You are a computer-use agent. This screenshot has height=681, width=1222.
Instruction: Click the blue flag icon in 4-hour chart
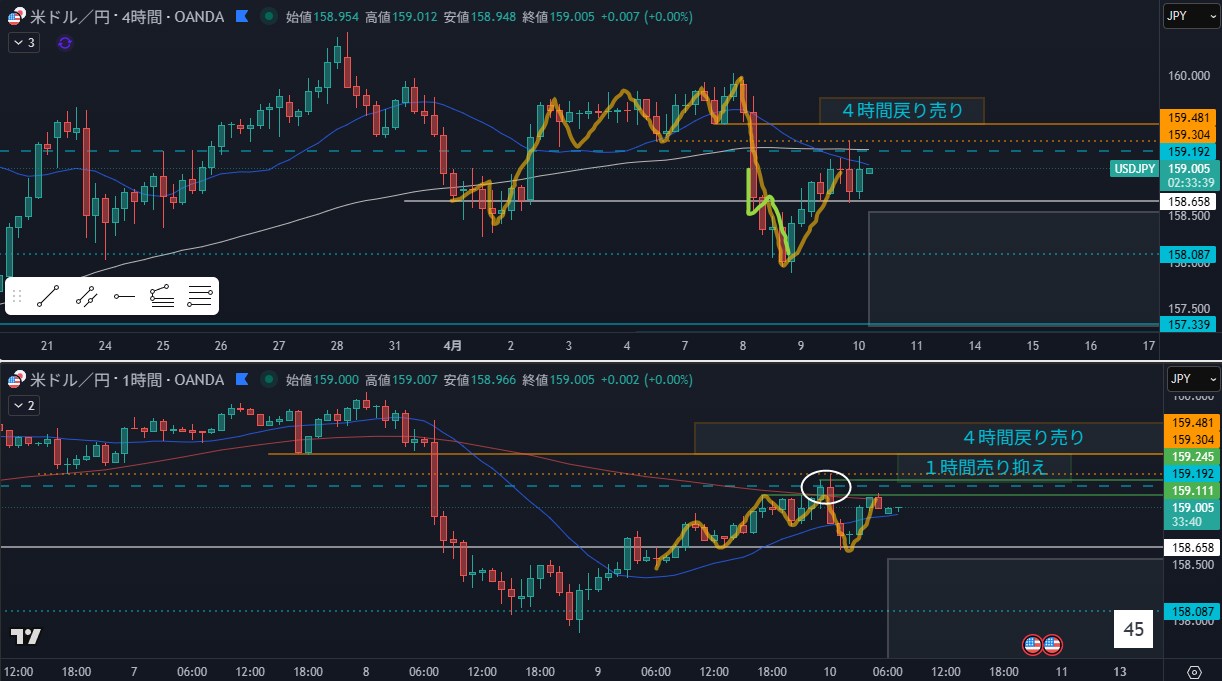(x=240, y=16)
